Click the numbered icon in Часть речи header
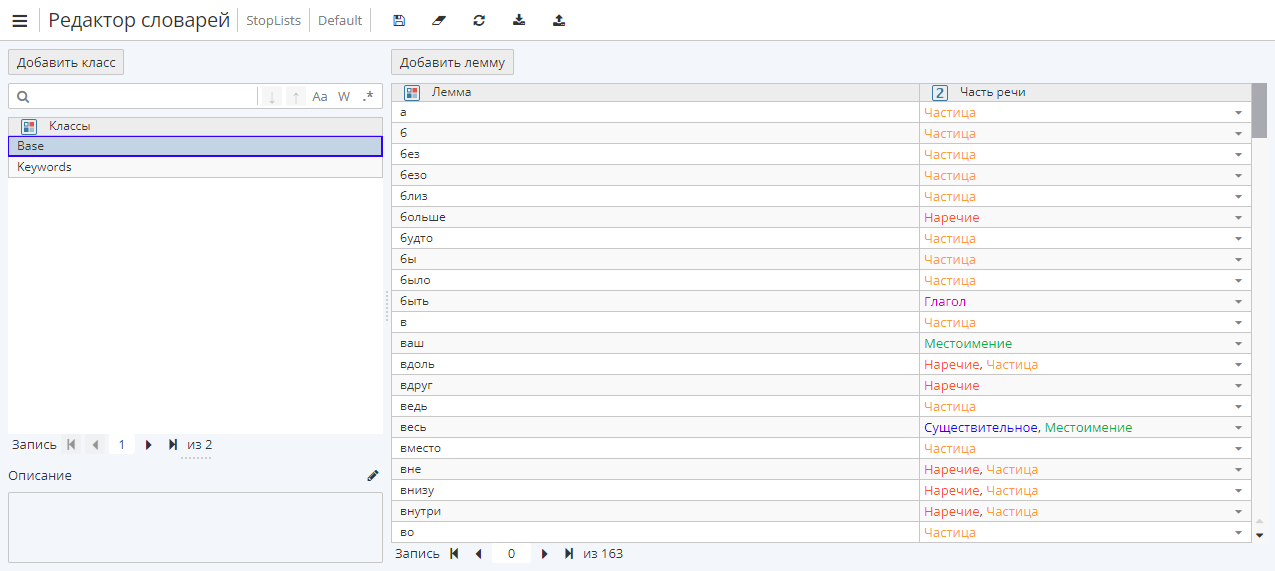1275x571 pixels. [939, 92]
